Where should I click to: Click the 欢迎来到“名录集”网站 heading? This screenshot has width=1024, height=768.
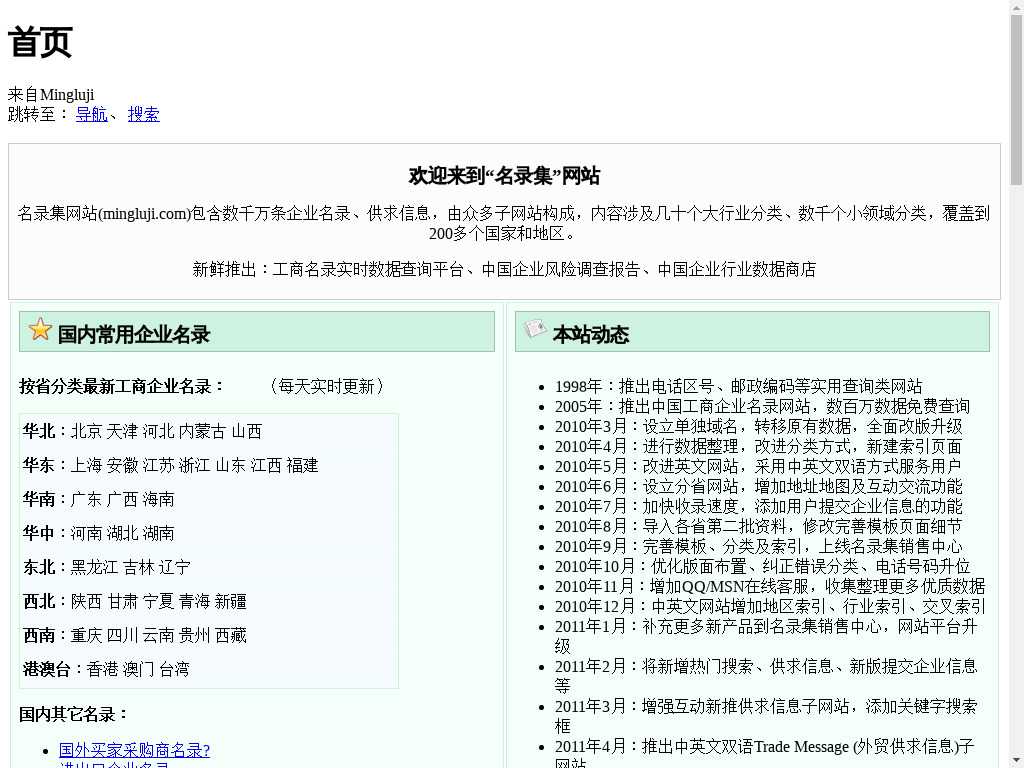504,176
